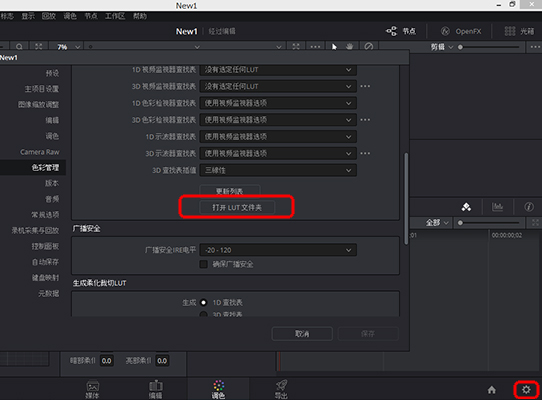
Task: Open the 广播安全IRE电平 dropdown
Action: 278,250
